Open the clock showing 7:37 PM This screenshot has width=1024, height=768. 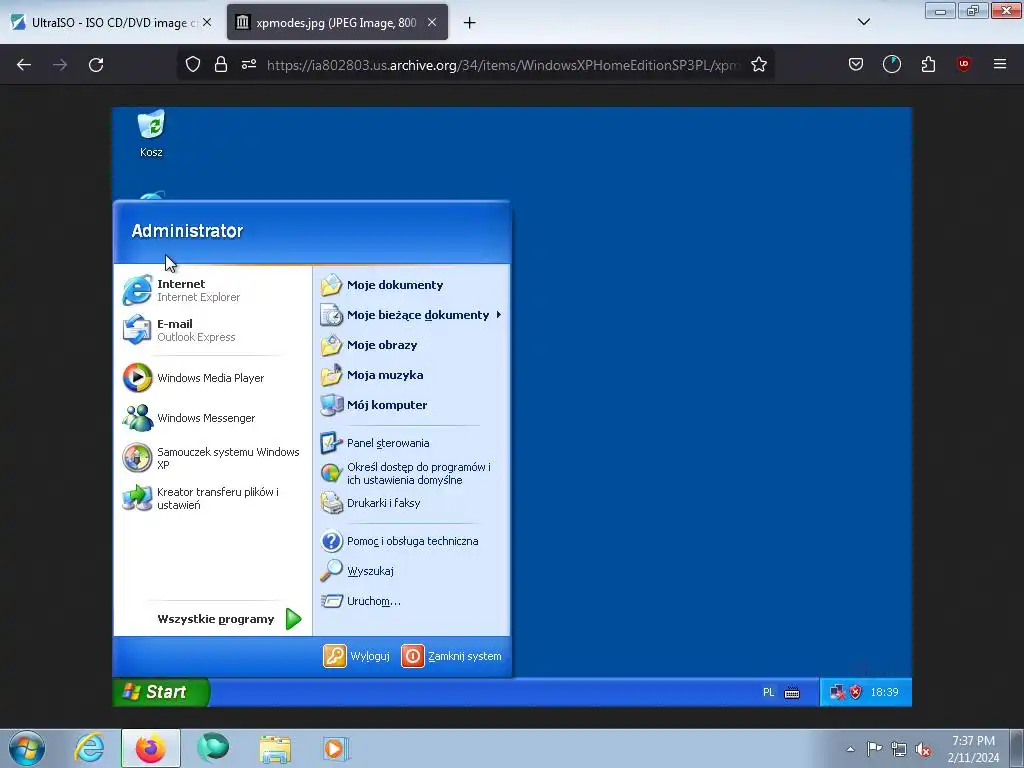[x=973, y=749]
